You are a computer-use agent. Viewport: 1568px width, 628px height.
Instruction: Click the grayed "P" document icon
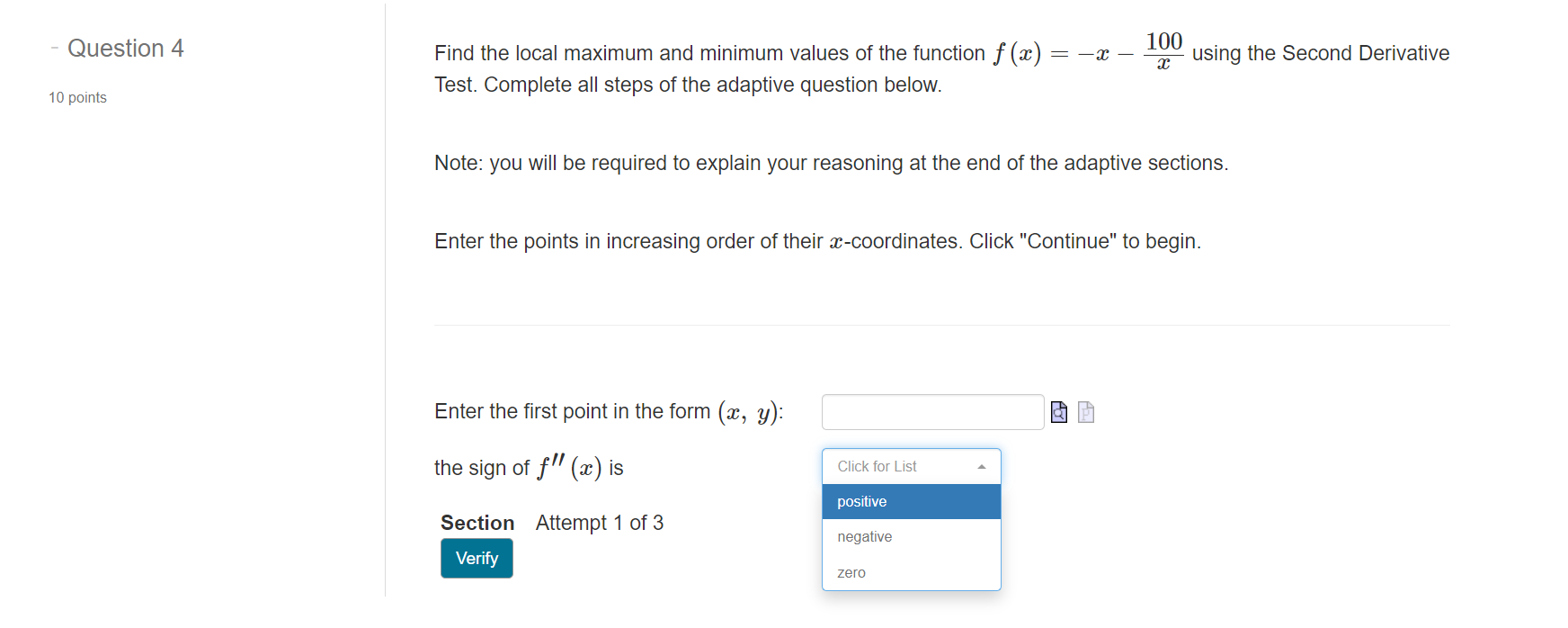1085,412
